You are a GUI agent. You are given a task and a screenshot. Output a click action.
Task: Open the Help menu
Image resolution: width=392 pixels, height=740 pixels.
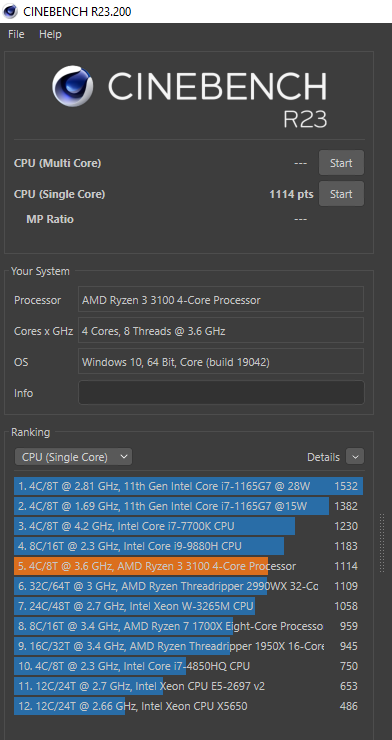tap(50, 34)
